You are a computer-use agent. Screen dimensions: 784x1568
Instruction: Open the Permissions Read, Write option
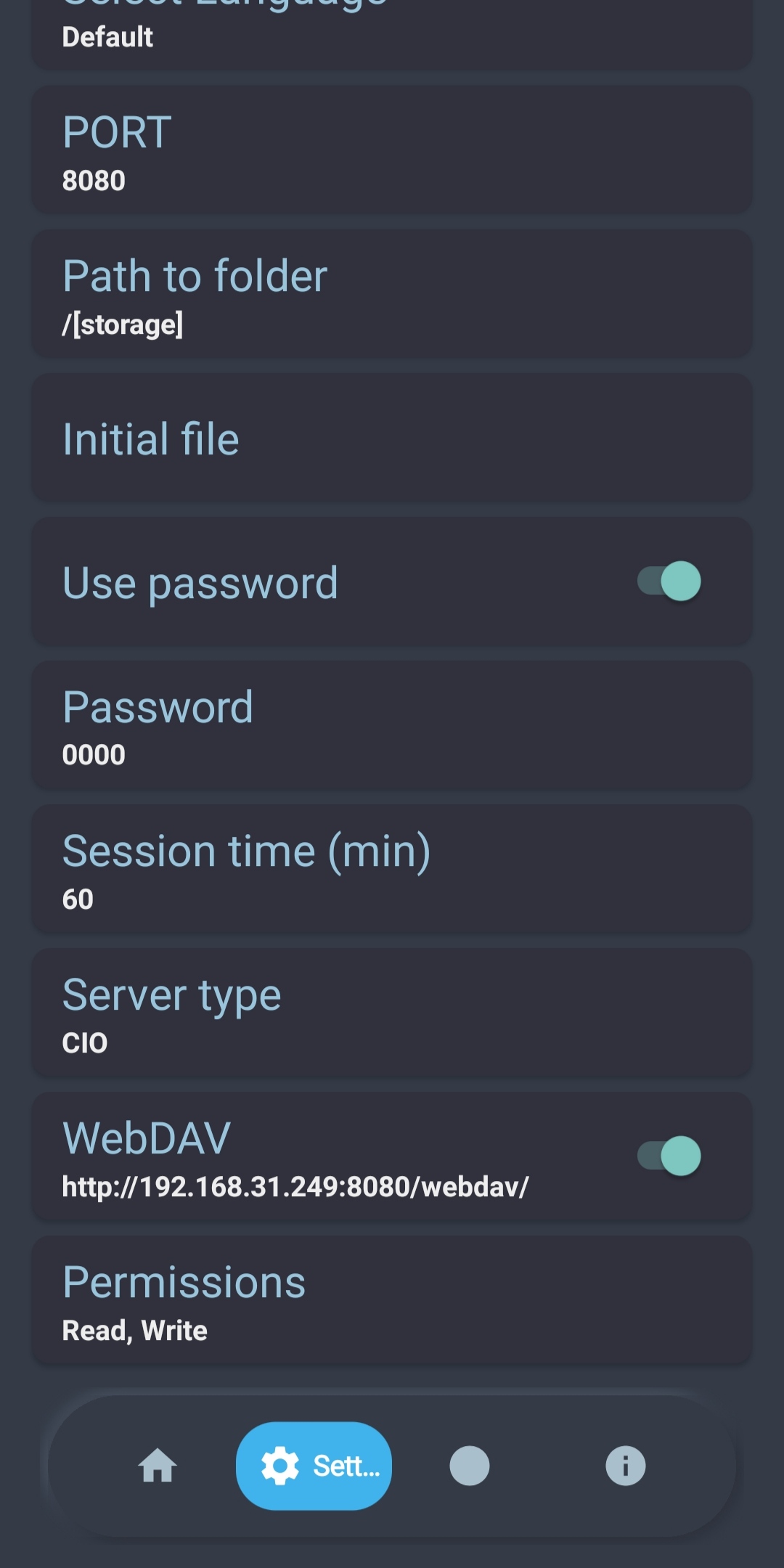pyautogui.click(x=392, y=1301)
